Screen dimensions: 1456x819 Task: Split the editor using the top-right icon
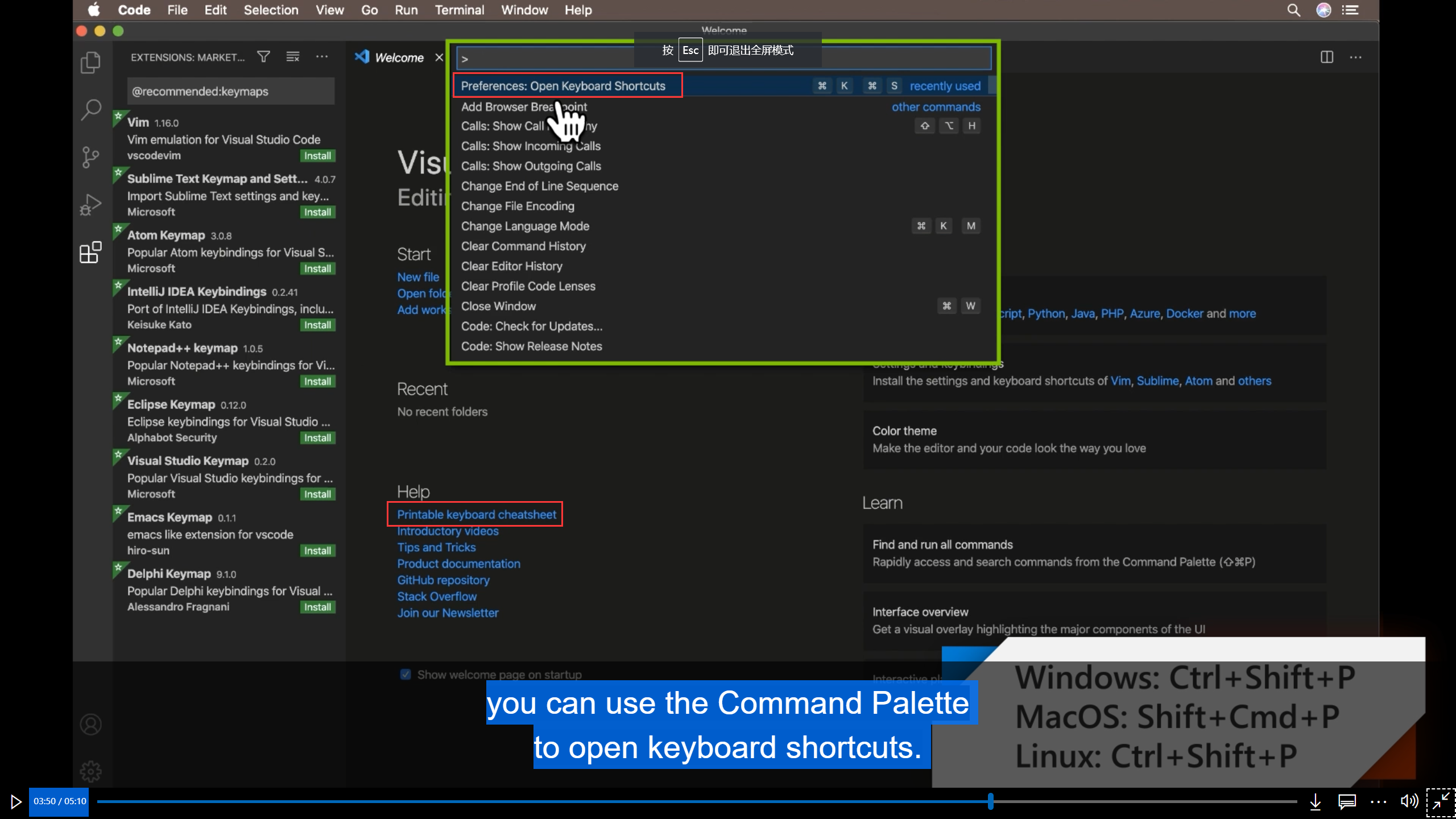[x=1326, y=57]
